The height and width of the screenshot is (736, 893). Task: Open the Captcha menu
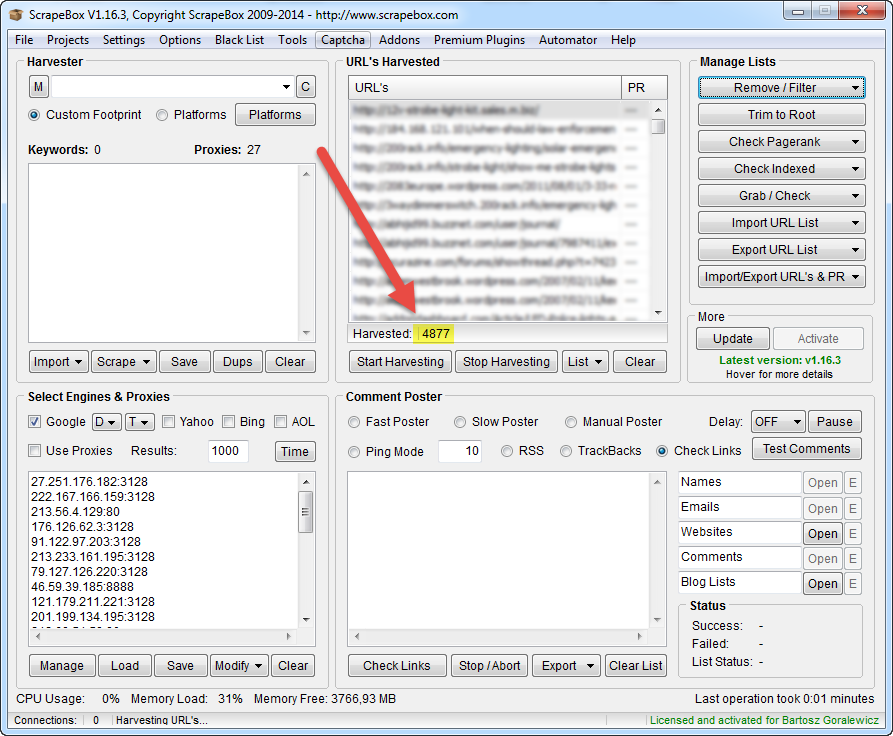[x=343, y=40]
